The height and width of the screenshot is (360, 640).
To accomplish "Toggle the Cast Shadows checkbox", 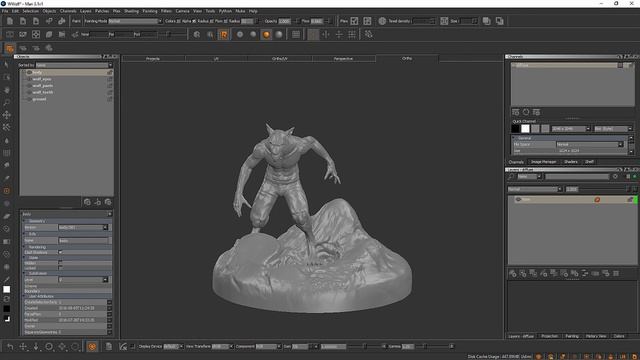I will 60,253.
